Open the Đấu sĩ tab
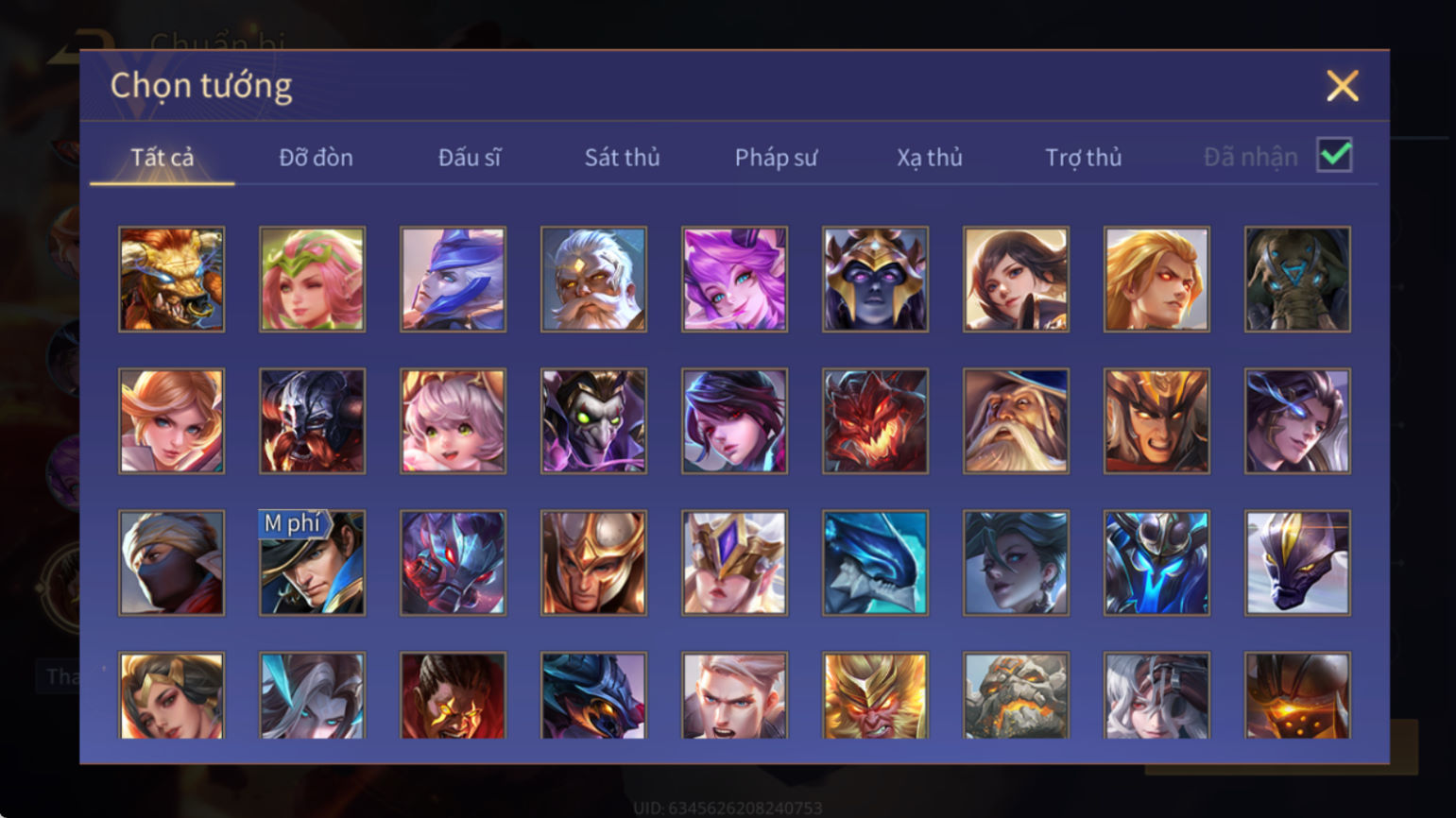Screen dimensions: 1456x818 [x=470, y=158]
